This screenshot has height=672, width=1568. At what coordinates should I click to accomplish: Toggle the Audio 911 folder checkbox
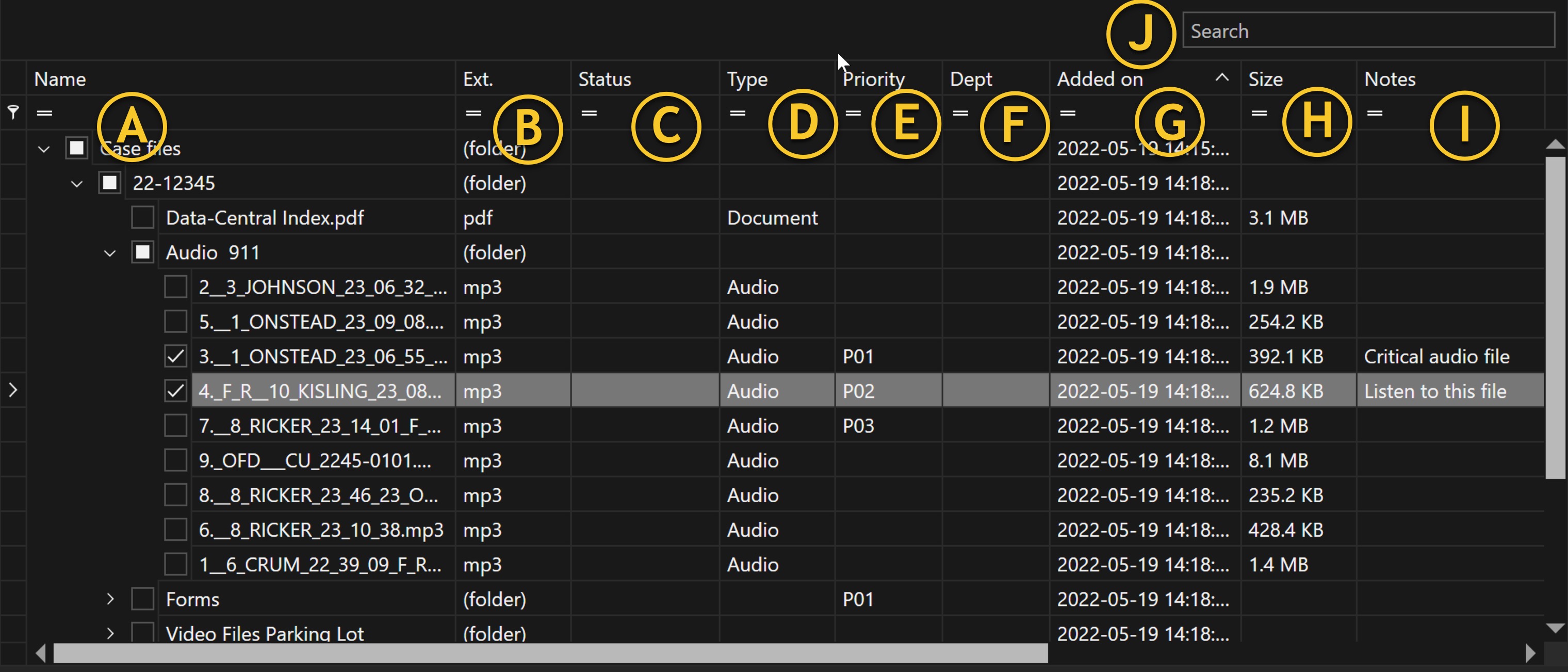pyautogui.click(x=142, y=252)
